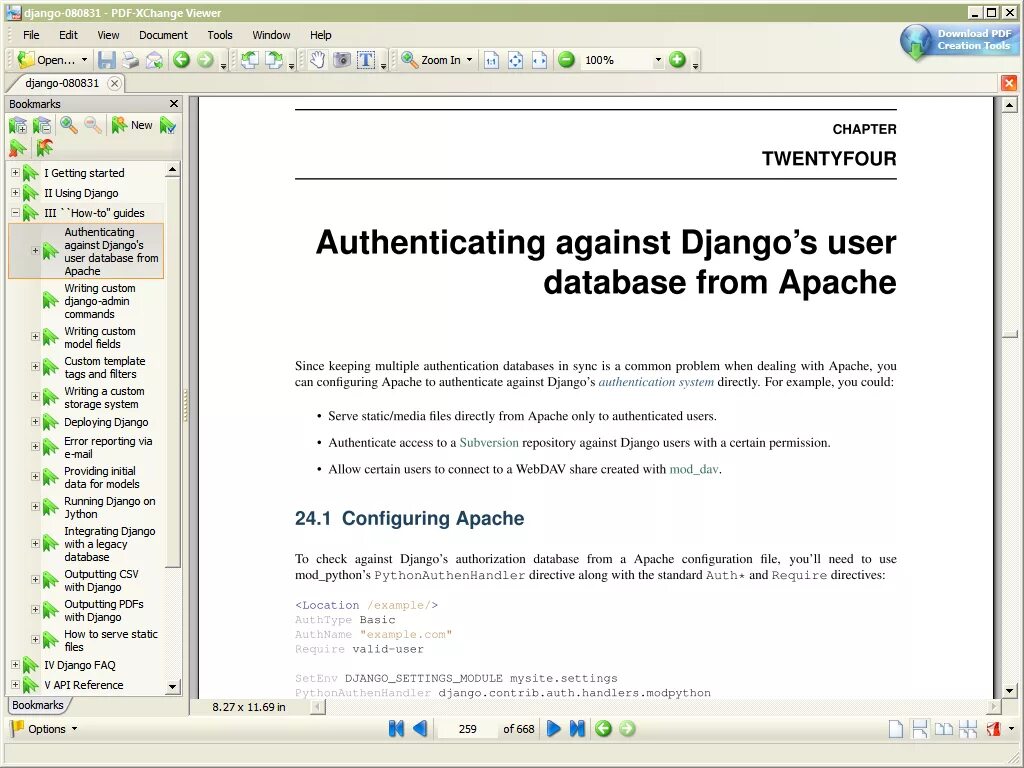Expand Deploying Django bookmark

[x=35, y=422]
